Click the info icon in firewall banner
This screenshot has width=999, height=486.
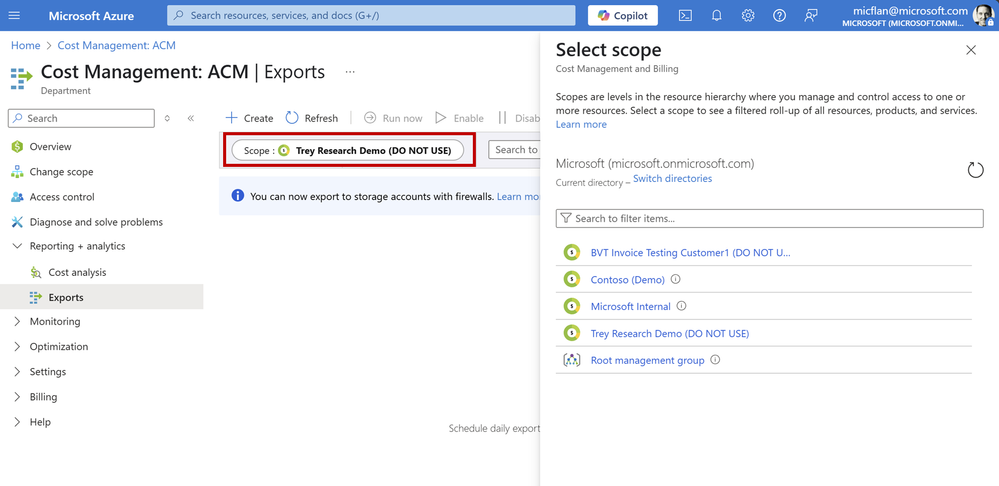(238, 196)
